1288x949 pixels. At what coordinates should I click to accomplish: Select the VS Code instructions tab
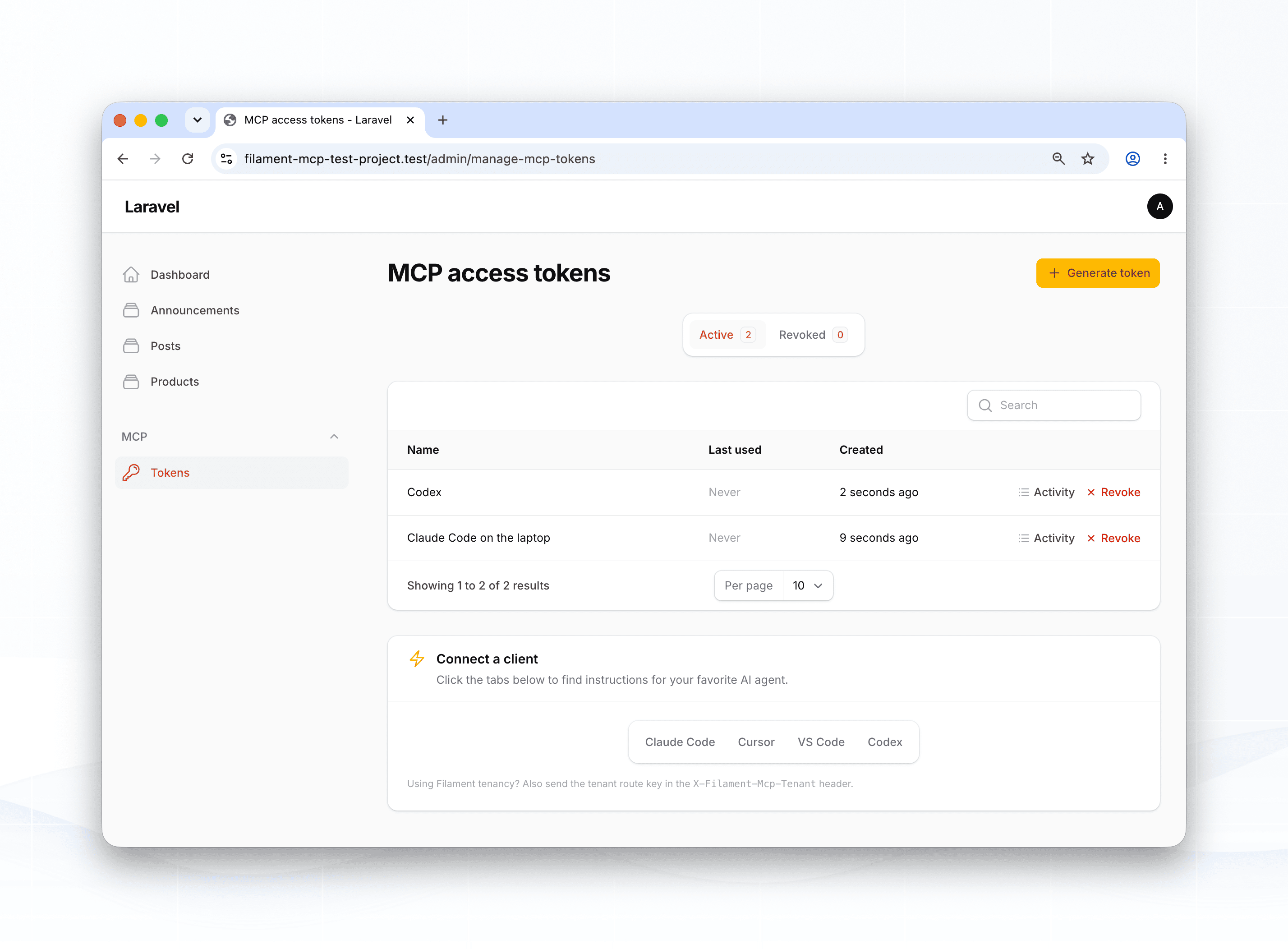(x=821, y=742)
